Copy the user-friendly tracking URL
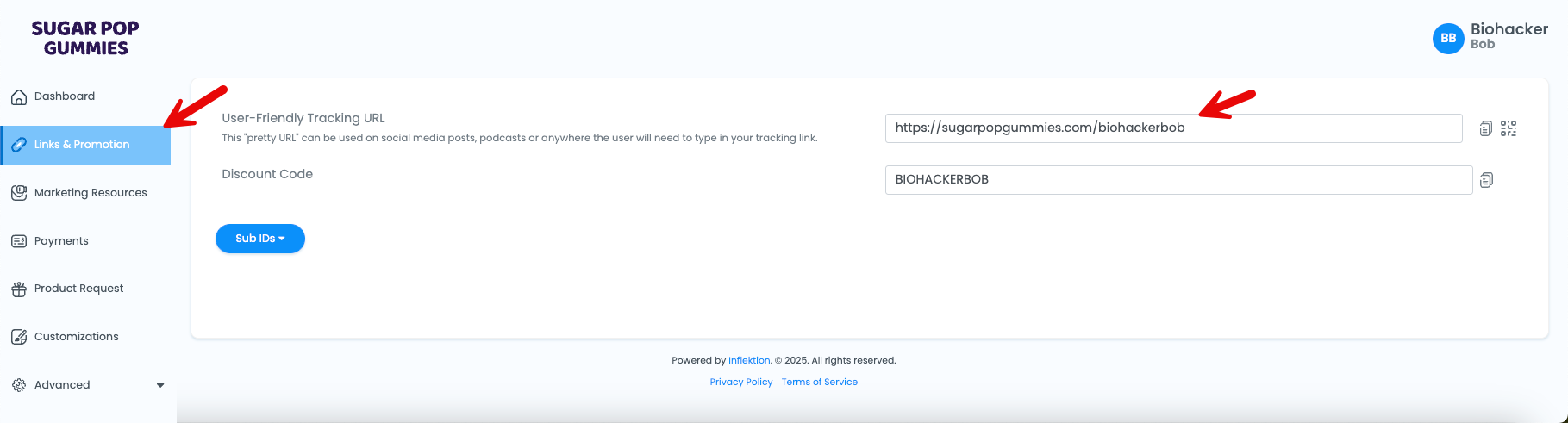This screenshot has width=1568, height=423. click(x=1485, y=128)
